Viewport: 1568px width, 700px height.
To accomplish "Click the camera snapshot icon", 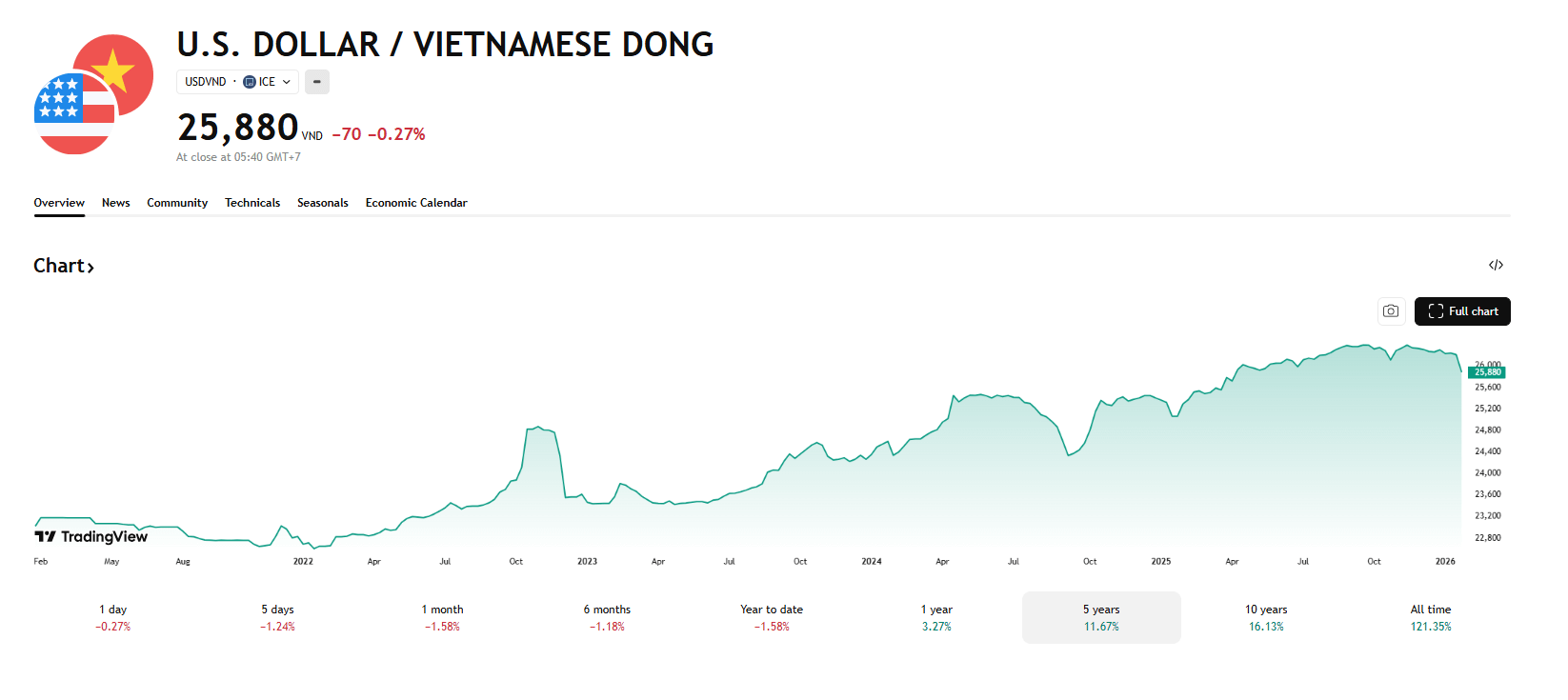I will click(x=1391, y=311).
